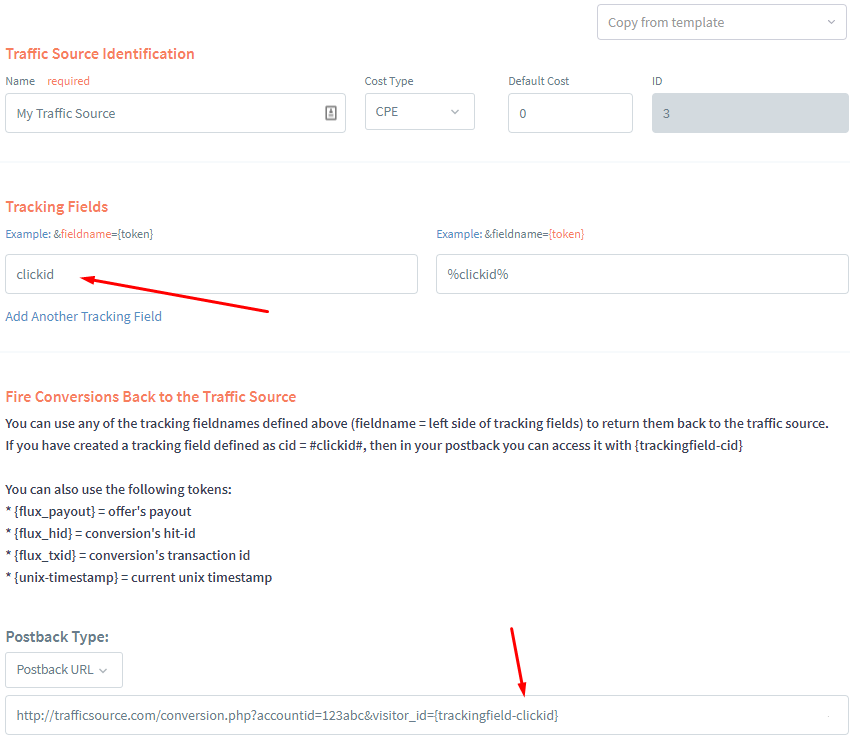This screenshot has height=740, width=850.
Task: Click the clickid tracking fieldname input
Action: click(x=211, y=274)
